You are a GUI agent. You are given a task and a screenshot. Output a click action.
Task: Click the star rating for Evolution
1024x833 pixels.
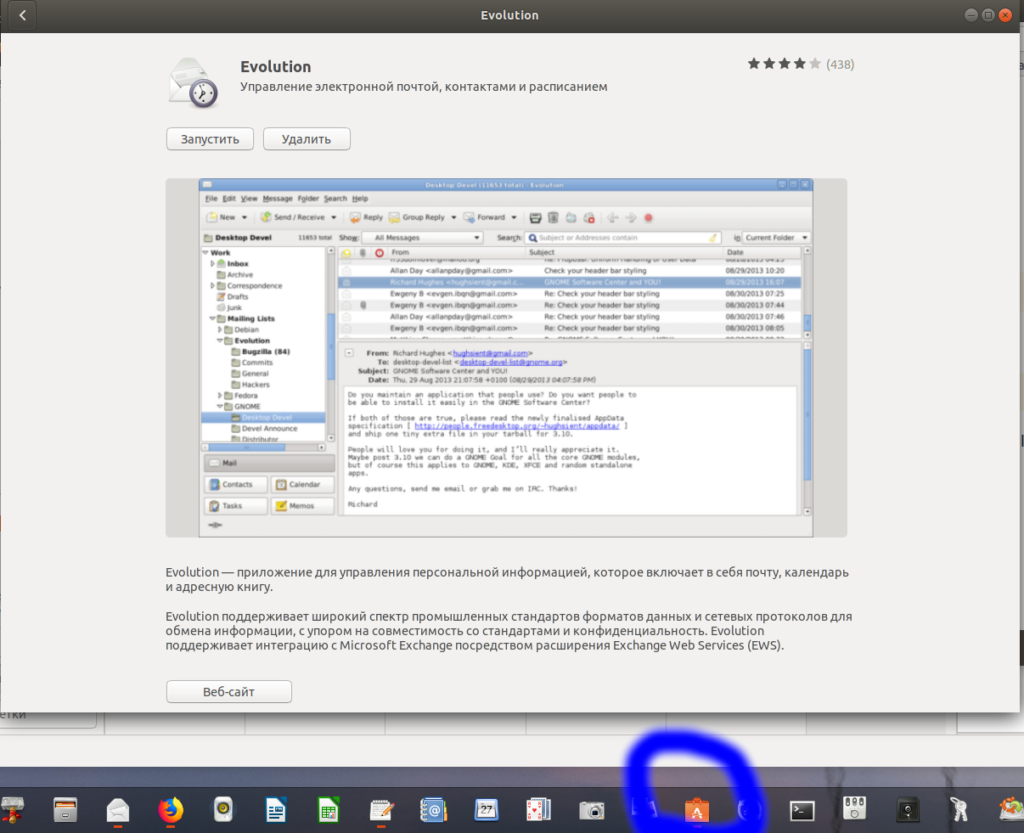784,64
